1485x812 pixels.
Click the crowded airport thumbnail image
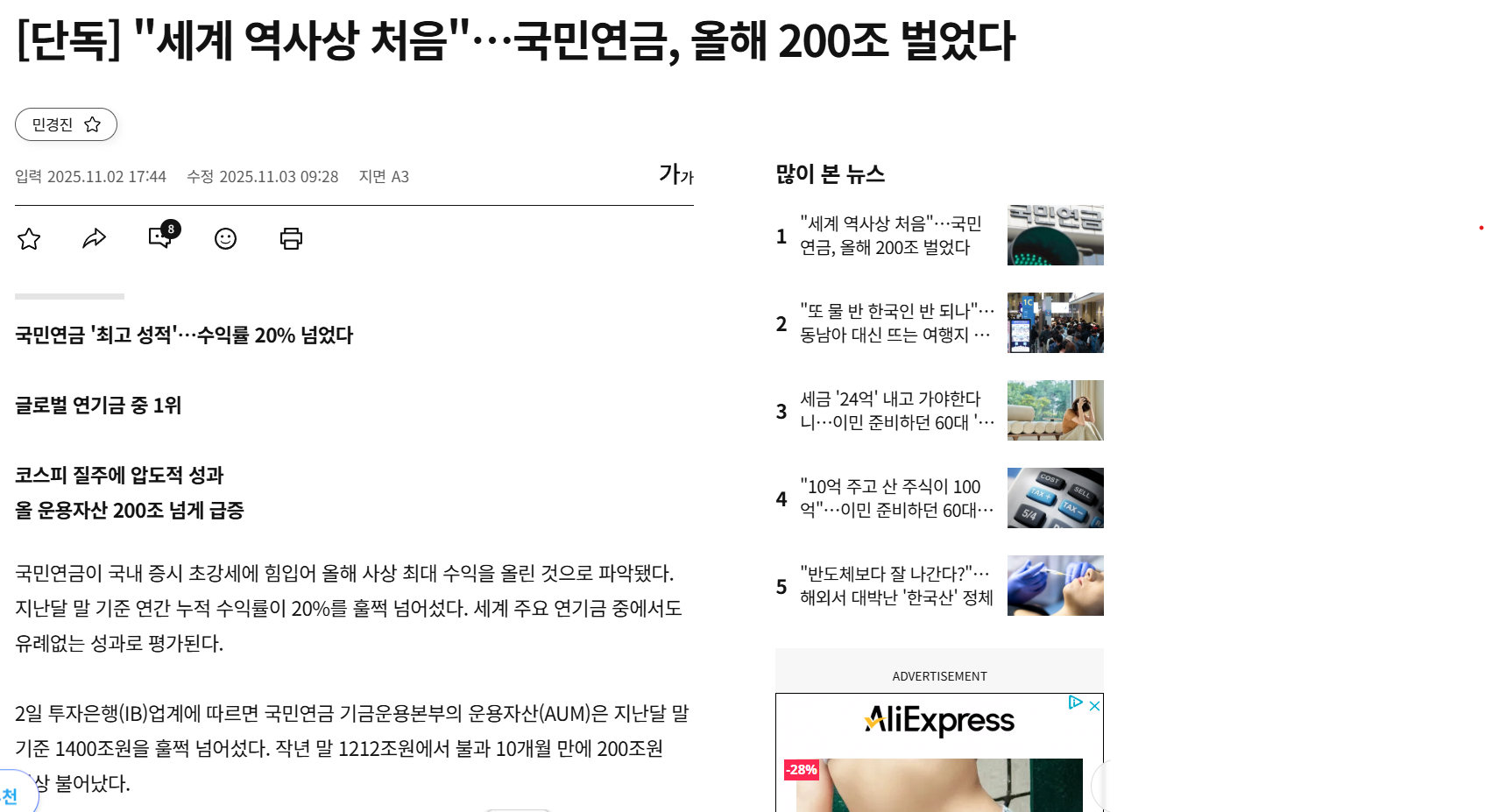tap(1055, 323)
